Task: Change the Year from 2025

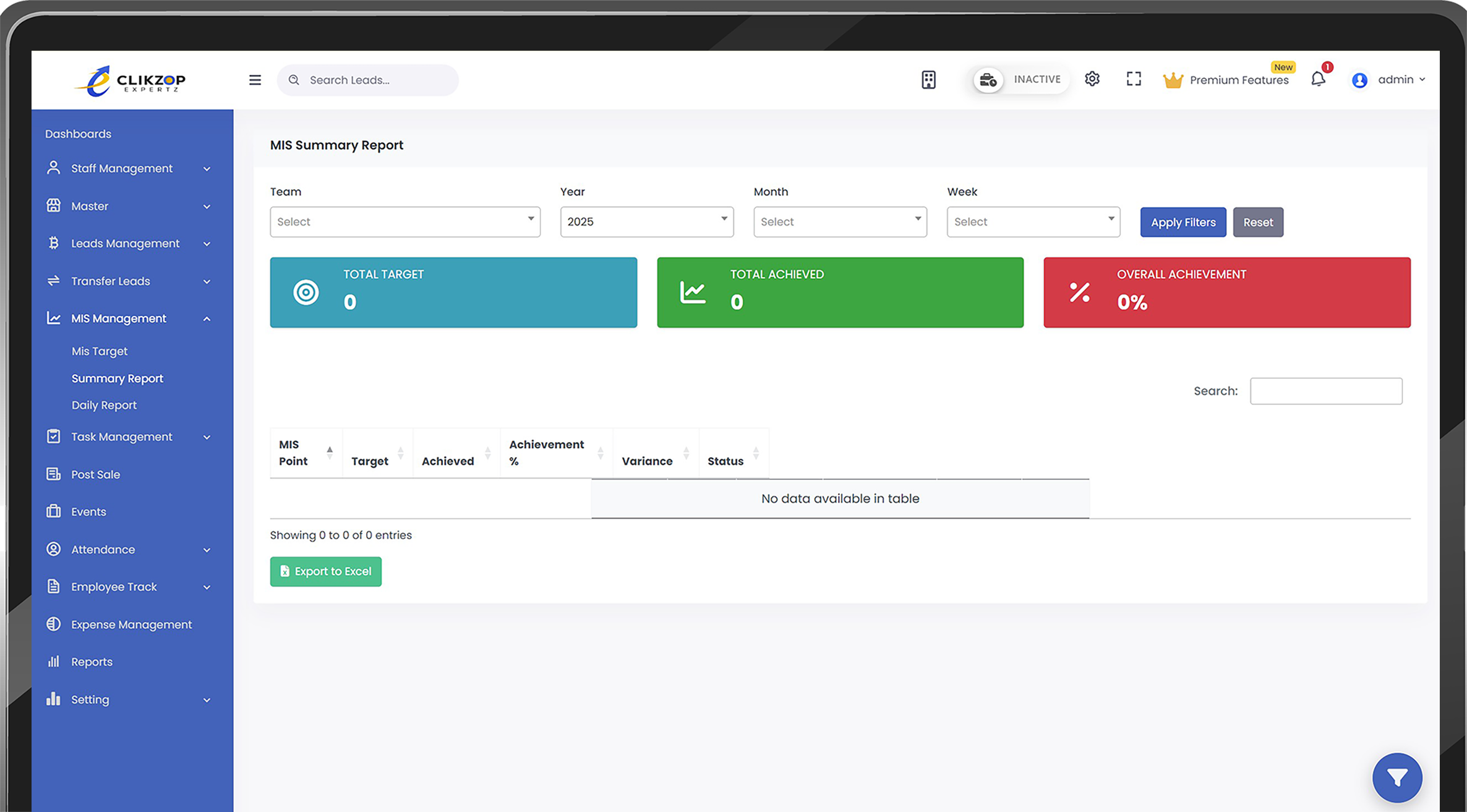Action: pos(646,221)
